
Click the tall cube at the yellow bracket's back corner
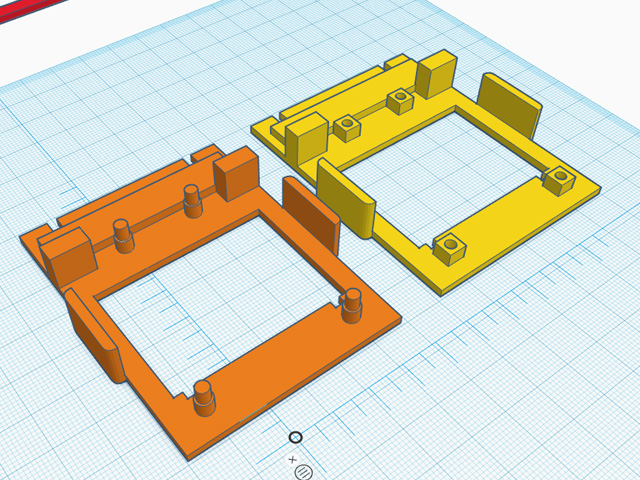pyautogui.click(x=436, y=75)
